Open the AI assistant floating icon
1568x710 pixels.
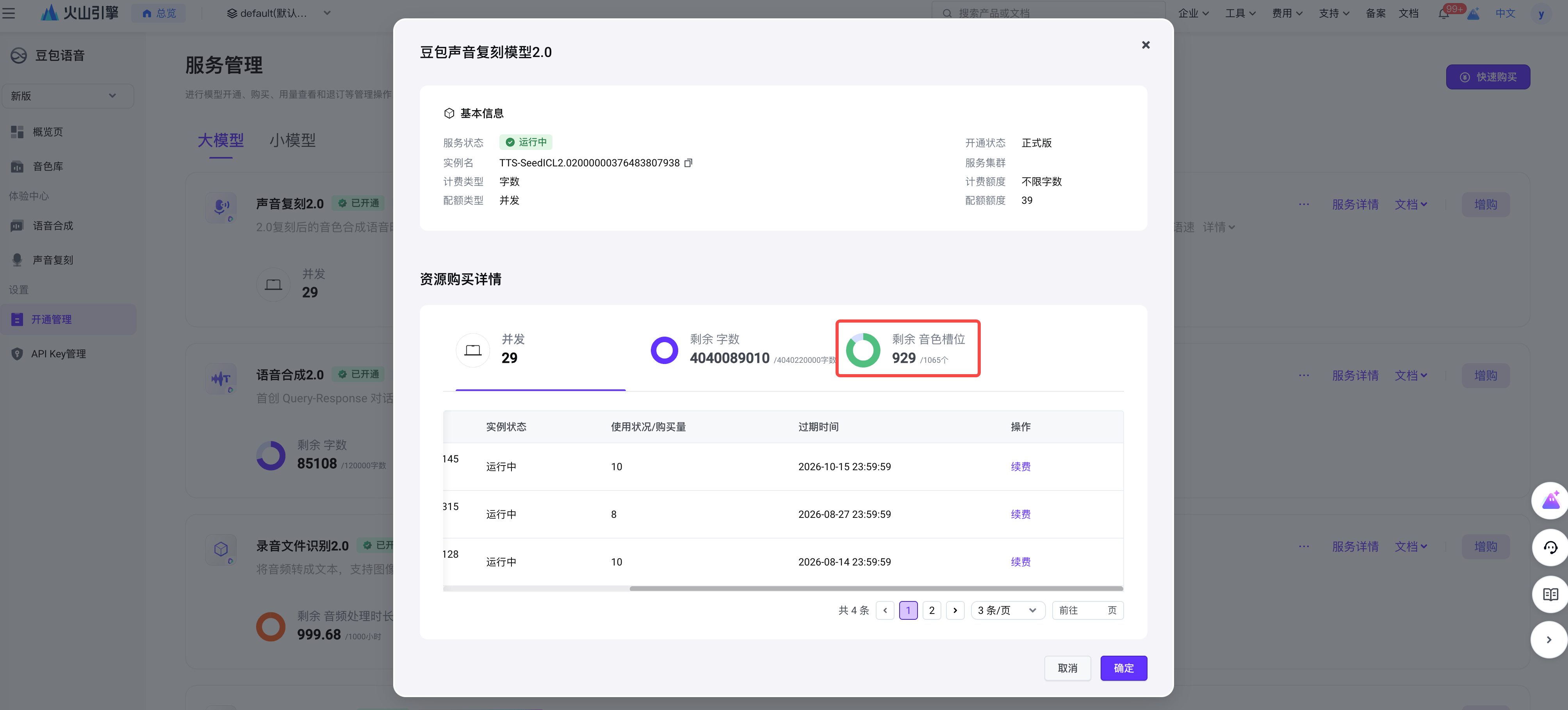click(1549, 501)
